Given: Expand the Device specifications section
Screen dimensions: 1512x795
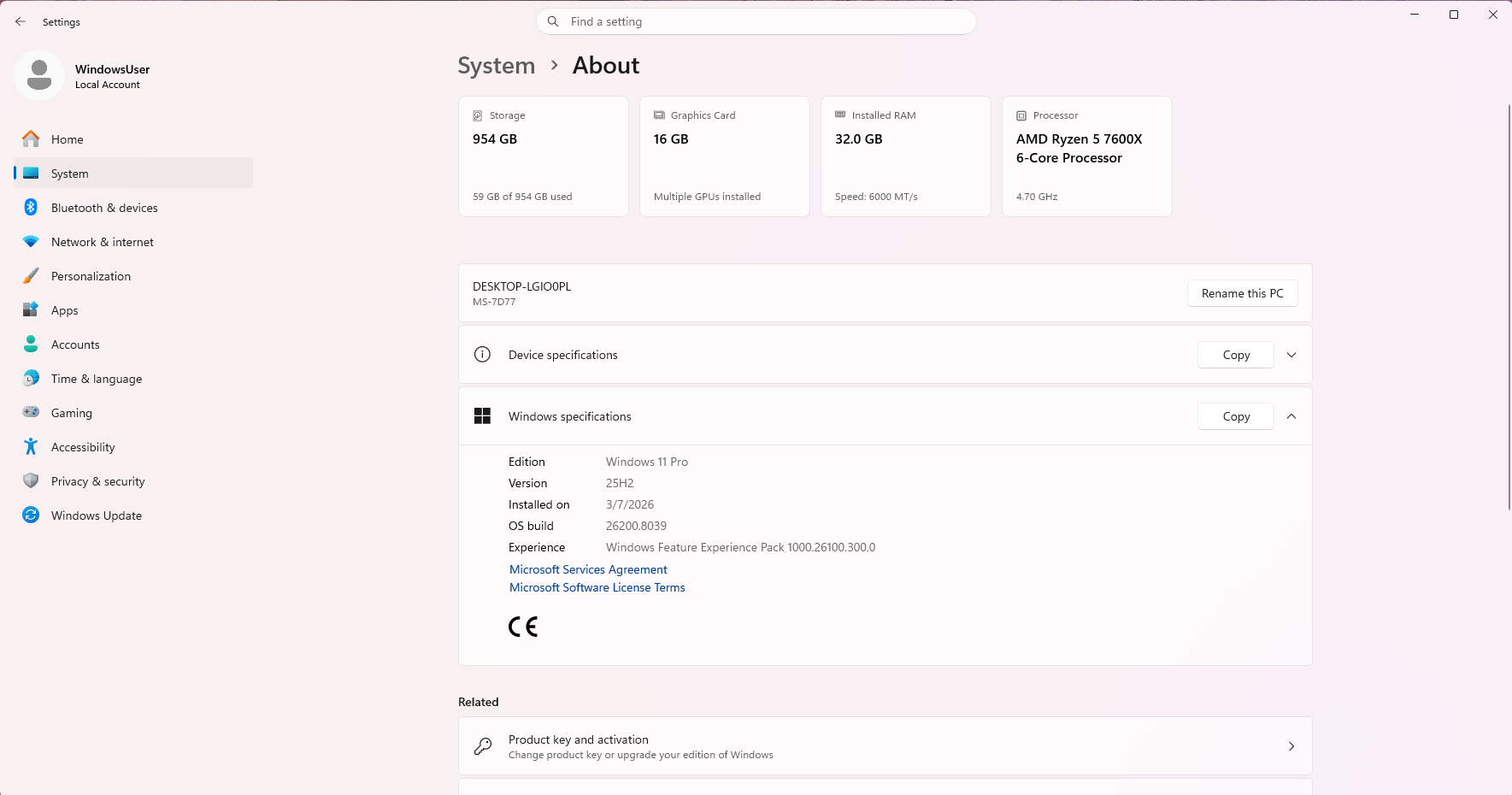Looking at the screenshot, I should click(1291, 355).
